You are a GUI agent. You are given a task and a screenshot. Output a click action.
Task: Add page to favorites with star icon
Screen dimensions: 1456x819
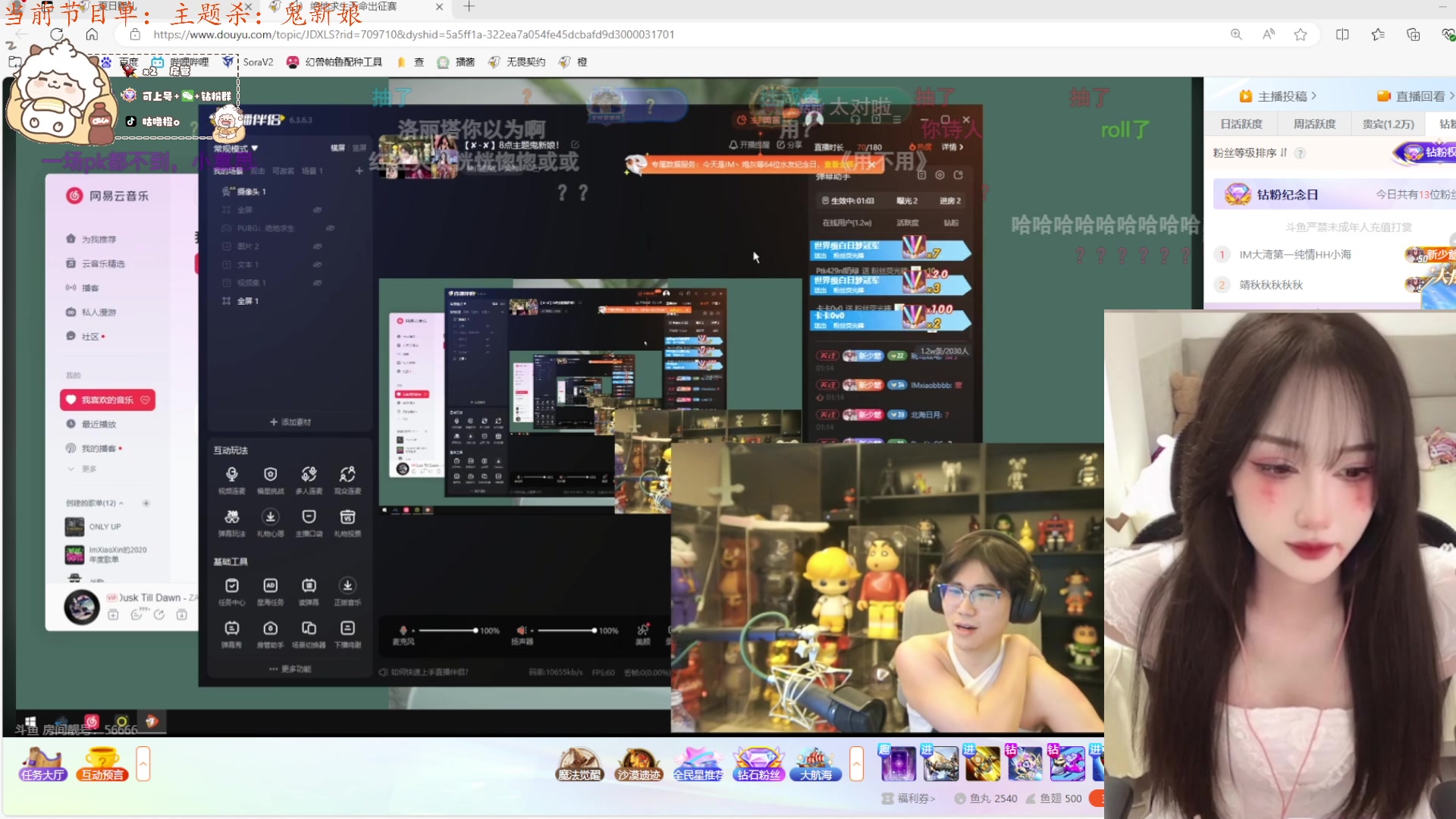(1301, 34)
